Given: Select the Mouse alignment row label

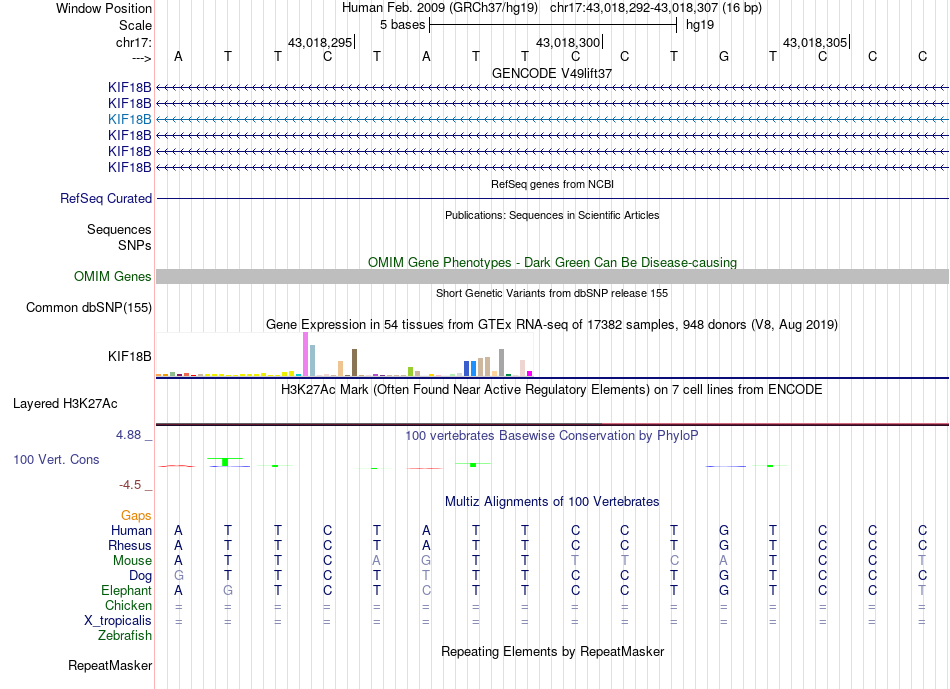Looking at the screenshot, I should (132, 561).
